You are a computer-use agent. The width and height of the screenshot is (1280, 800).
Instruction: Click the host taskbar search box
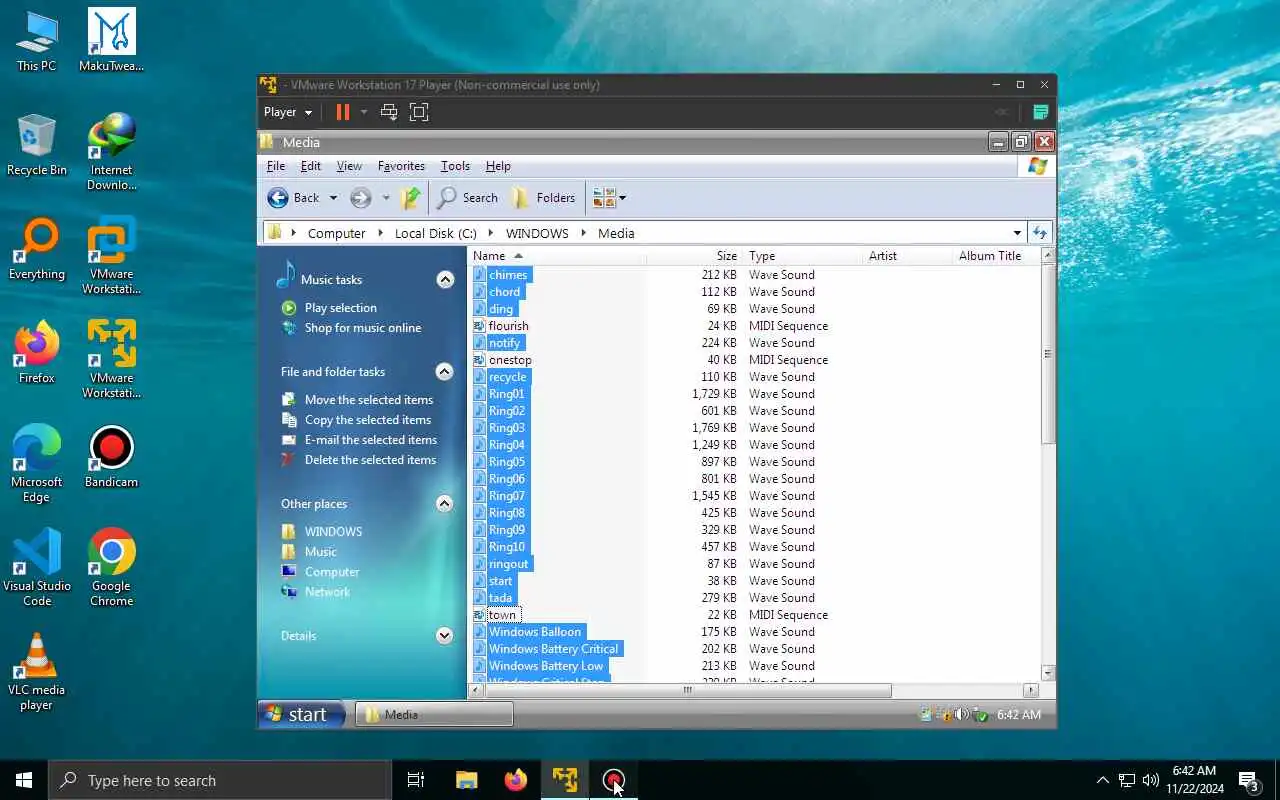[x=220, y=780]
